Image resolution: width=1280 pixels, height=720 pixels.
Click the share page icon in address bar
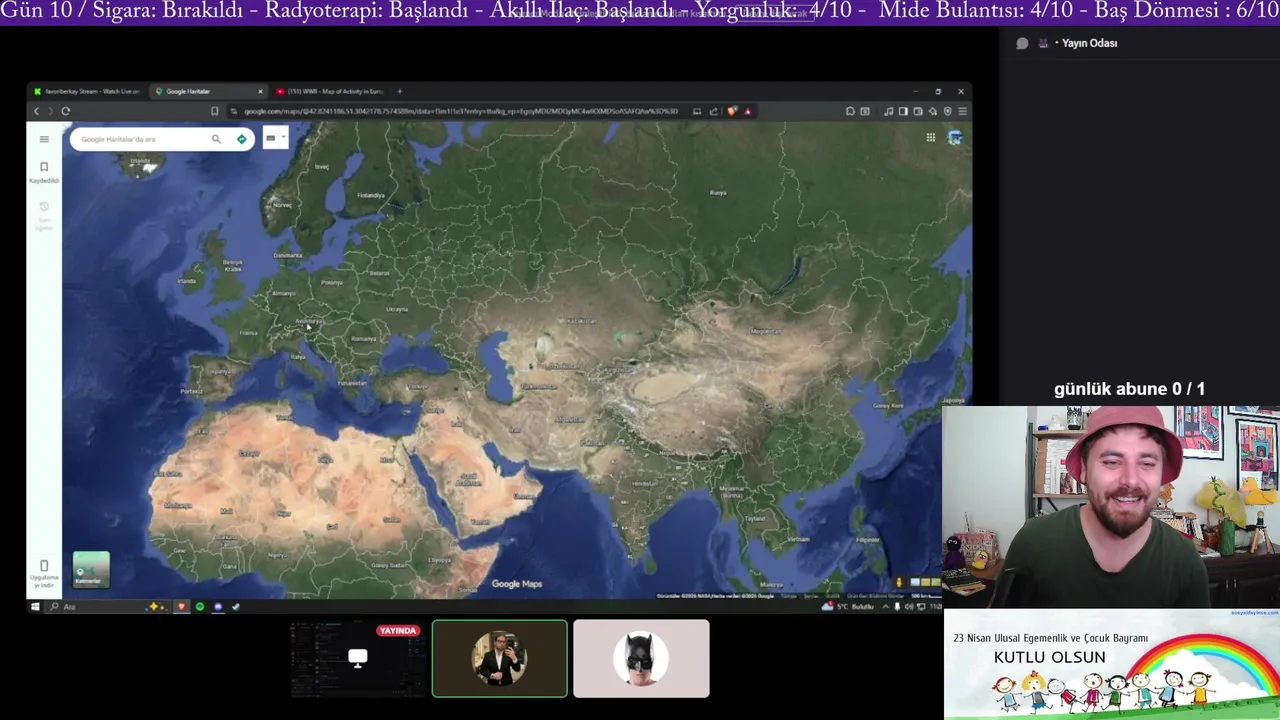click(x=713, y=111)
